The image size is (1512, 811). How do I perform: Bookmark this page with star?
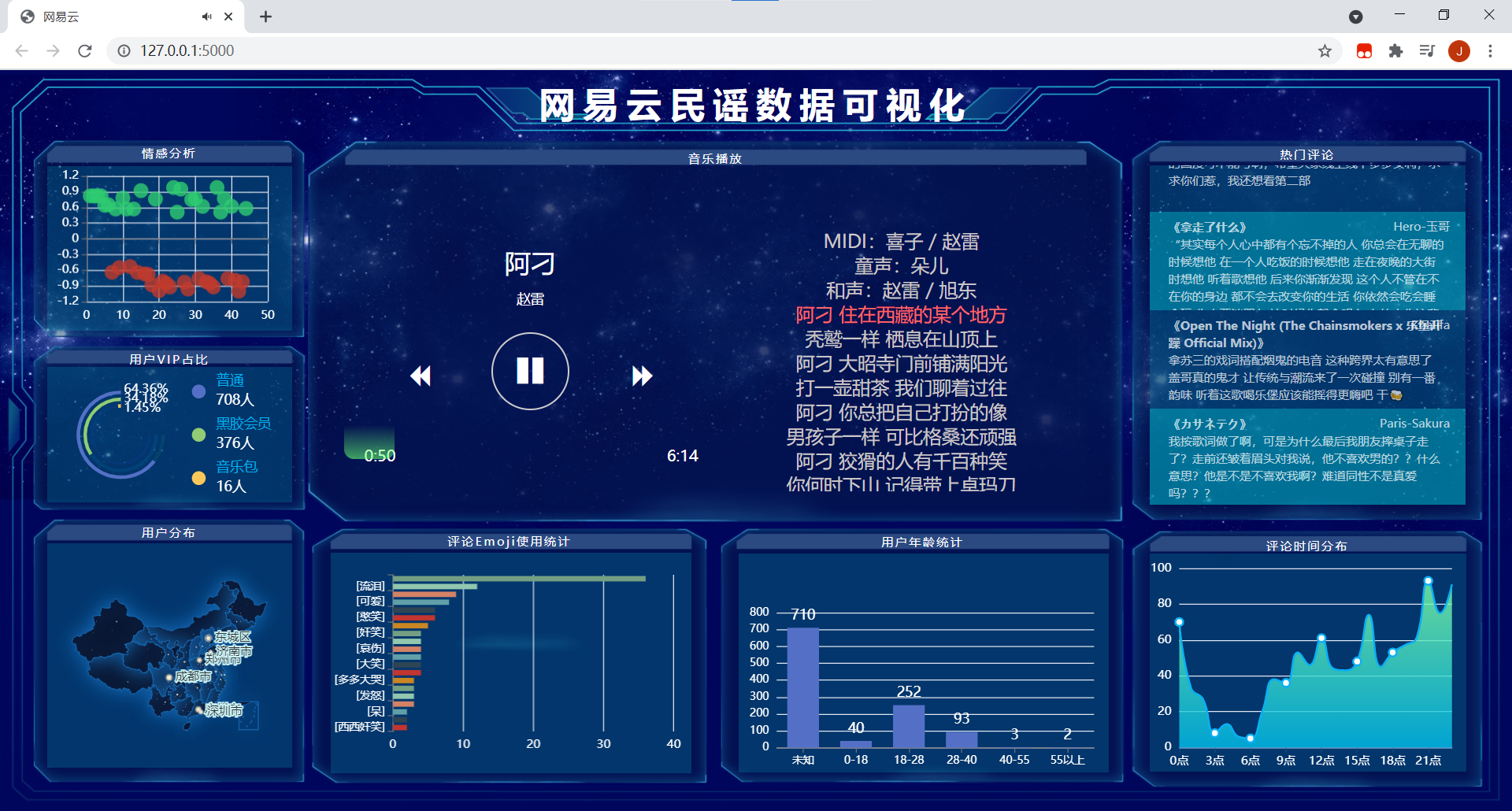point(1325,51)
